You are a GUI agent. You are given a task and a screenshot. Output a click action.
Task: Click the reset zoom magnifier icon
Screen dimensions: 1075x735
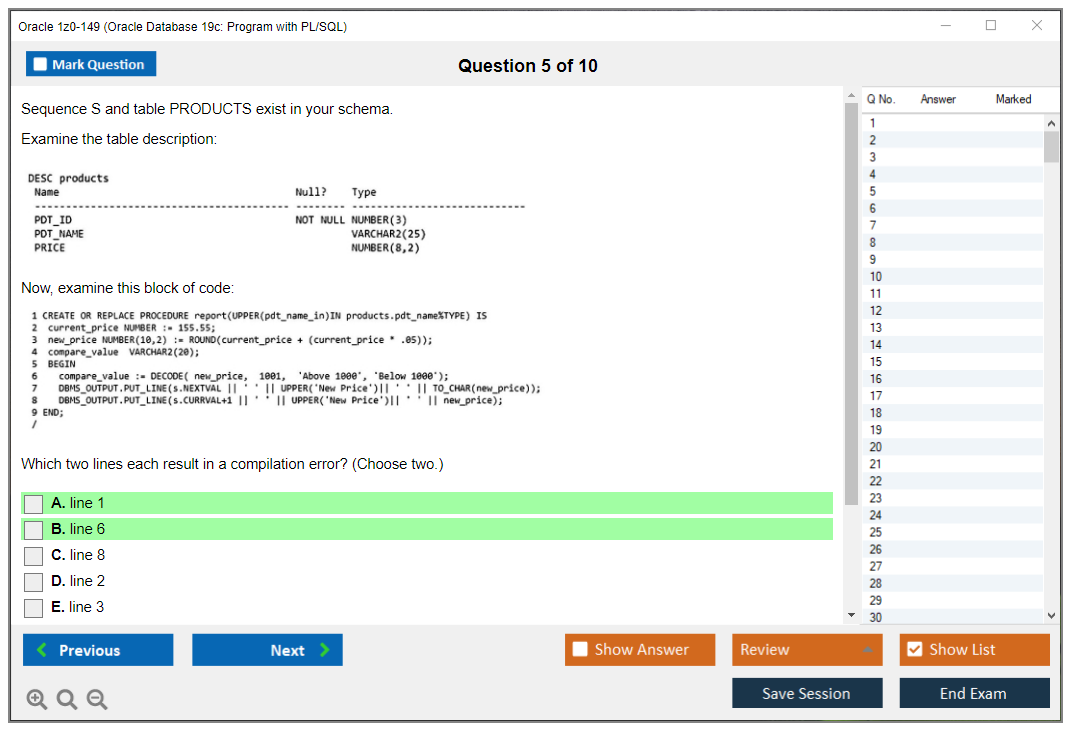point(66,700)
